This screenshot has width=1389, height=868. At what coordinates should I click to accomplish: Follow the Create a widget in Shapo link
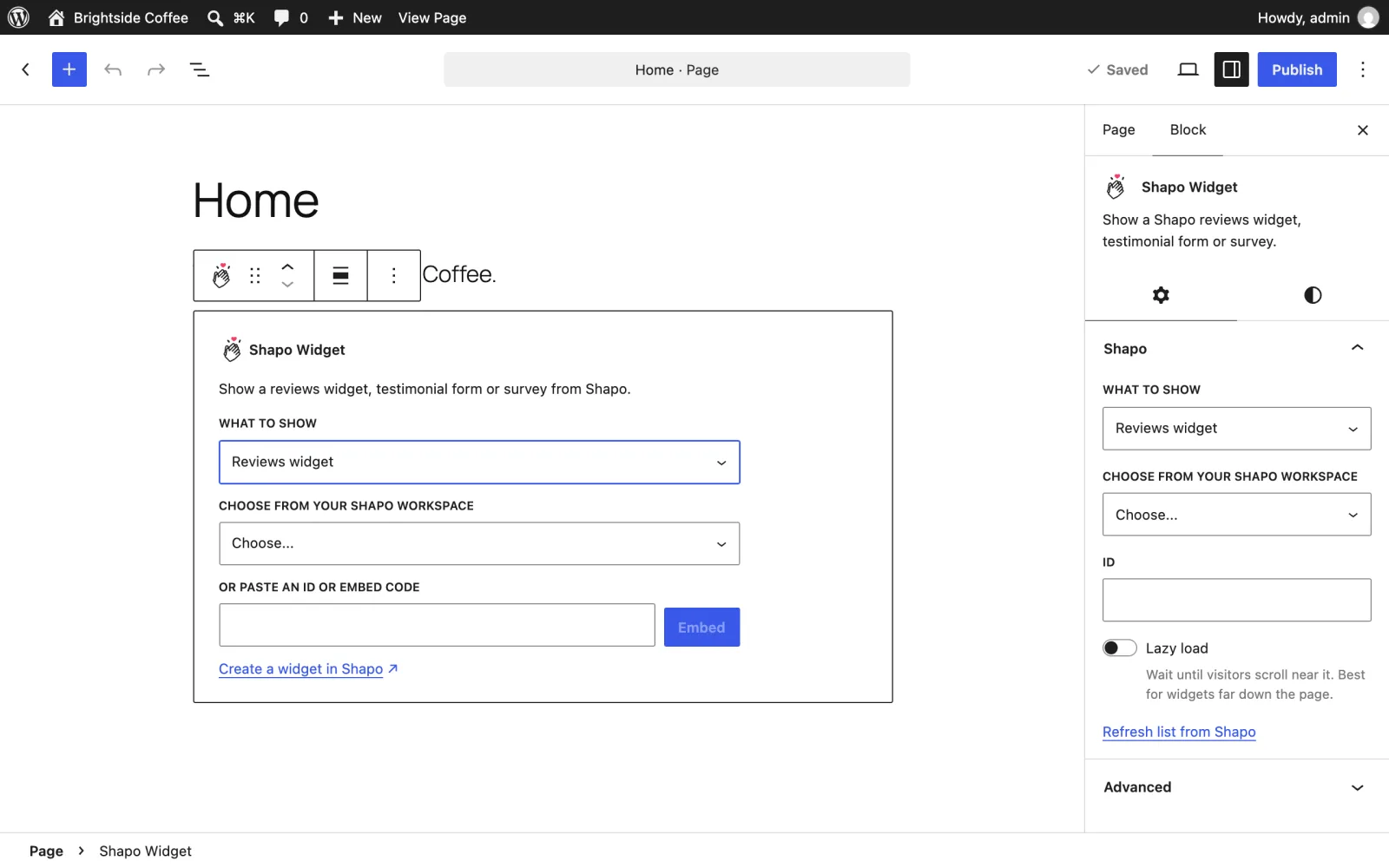click(308, 668)
